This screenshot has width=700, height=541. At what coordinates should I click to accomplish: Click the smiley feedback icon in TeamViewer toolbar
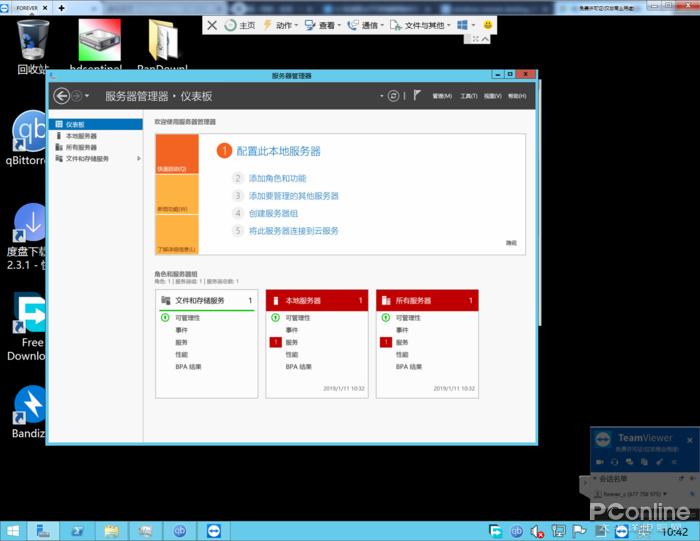pos(487,25)
